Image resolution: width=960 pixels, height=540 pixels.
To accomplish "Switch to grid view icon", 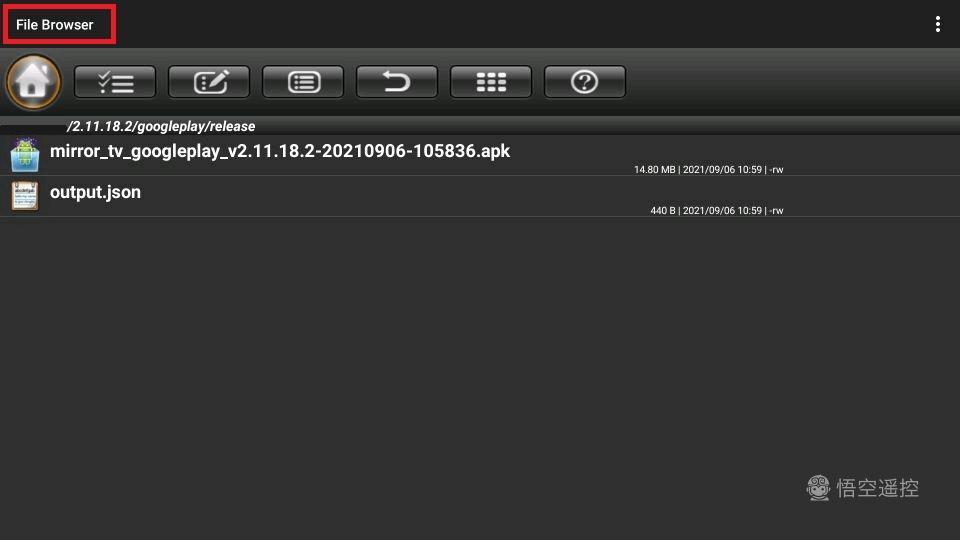I will tap(491, 81).
